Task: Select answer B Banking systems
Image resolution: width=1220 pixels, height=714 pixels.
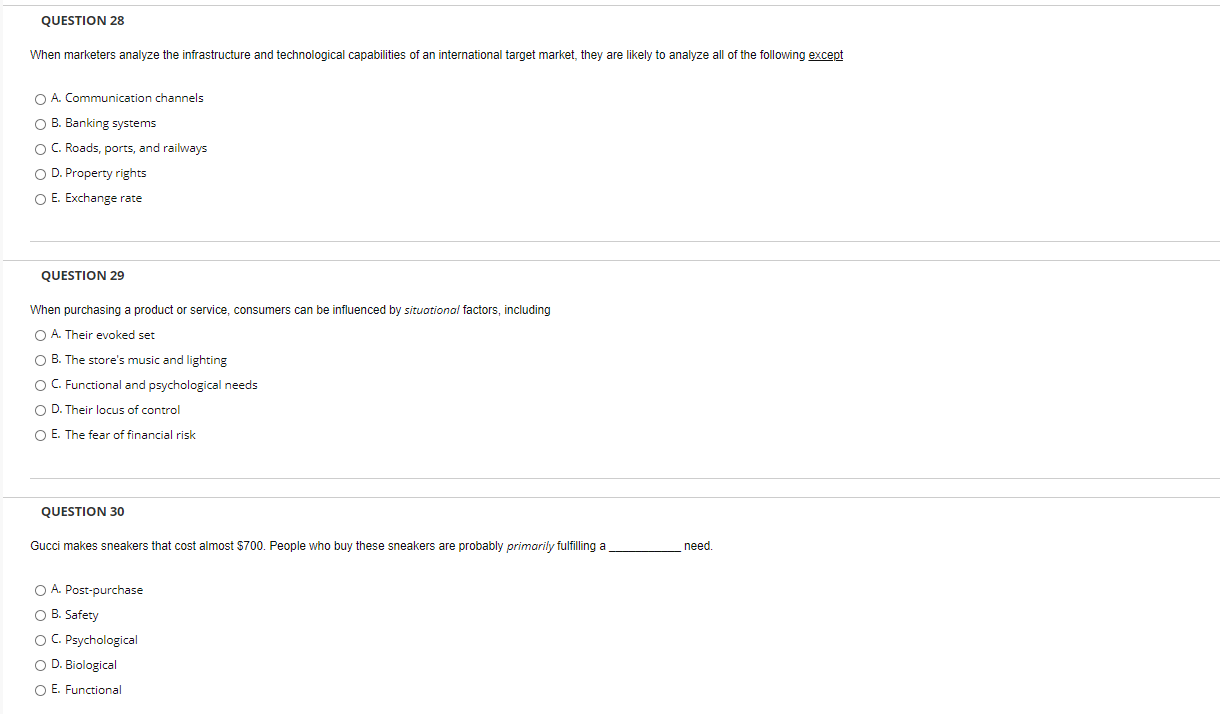Action: click(40, 123)
